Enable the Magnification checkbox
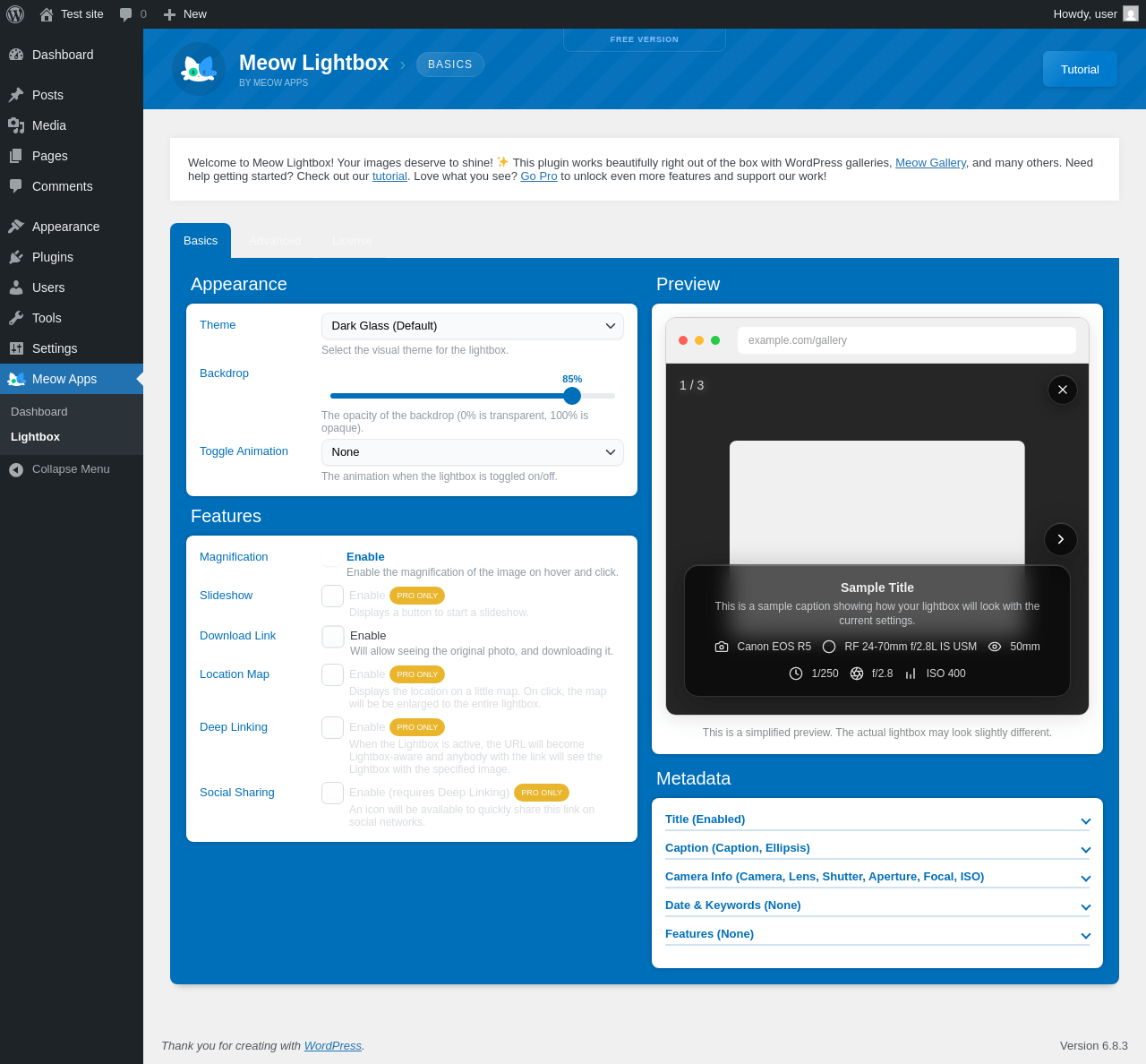This screenshot has height=1064, width=1146. 331,557
